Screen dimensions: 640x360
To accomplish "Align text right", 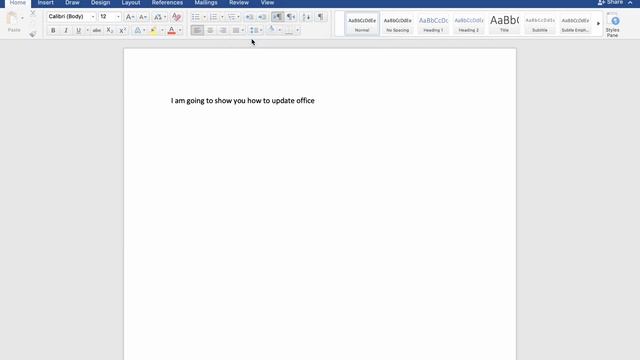I will tap(223, 30).
